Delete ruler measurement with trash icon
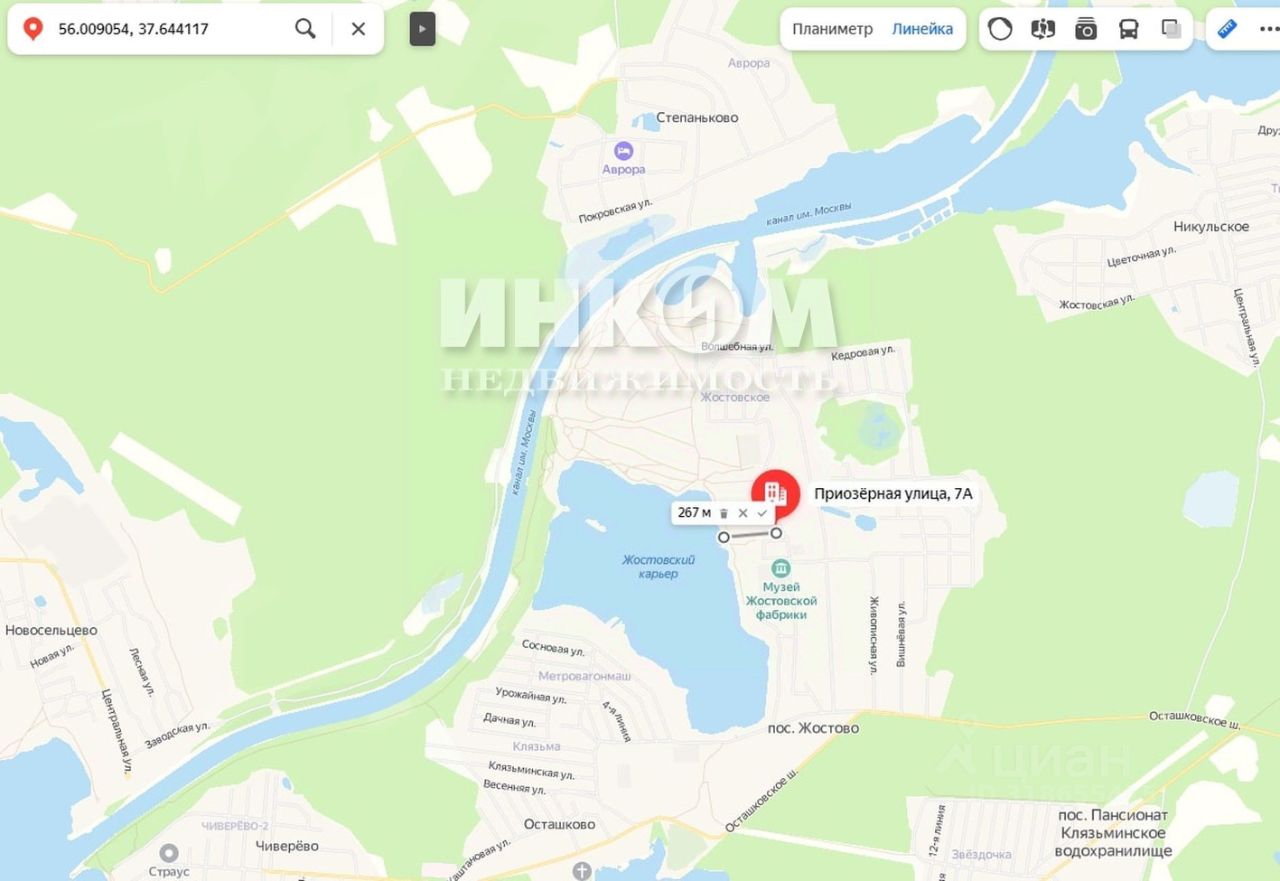Viewport: 1280px width, 881px height. pyautogui.click(x=724, y=513)
